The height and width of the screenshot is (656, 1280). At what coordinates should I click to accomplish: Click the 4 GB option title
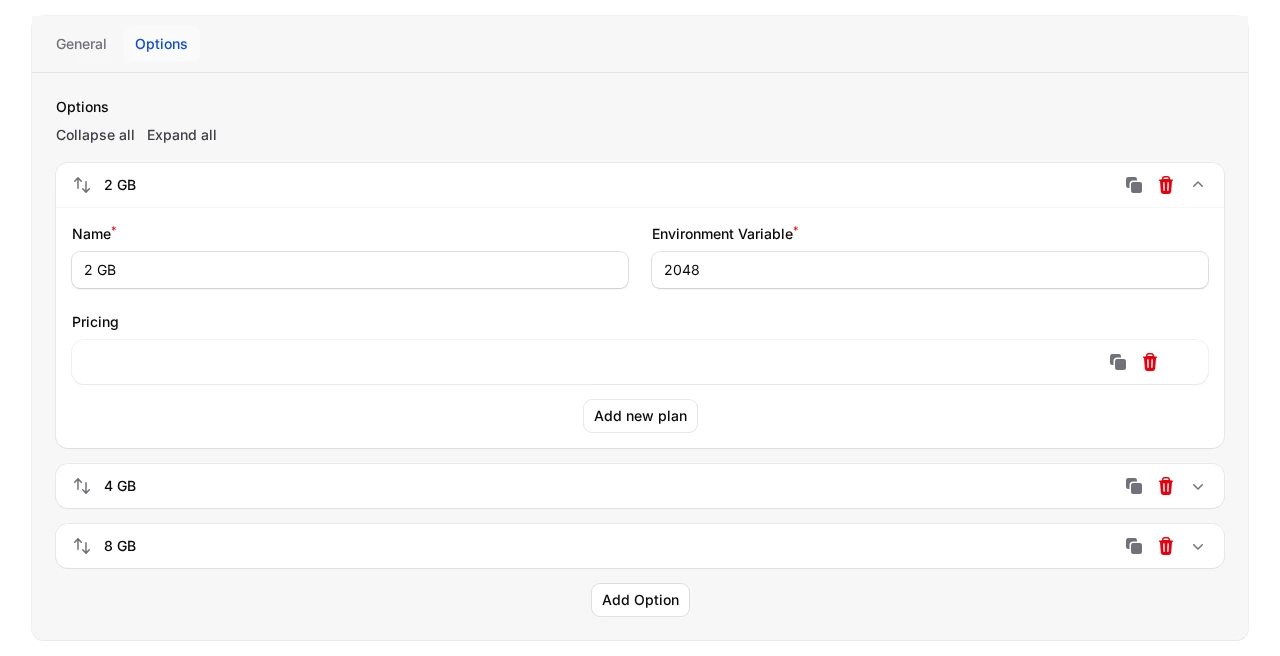tap(120, 486)
